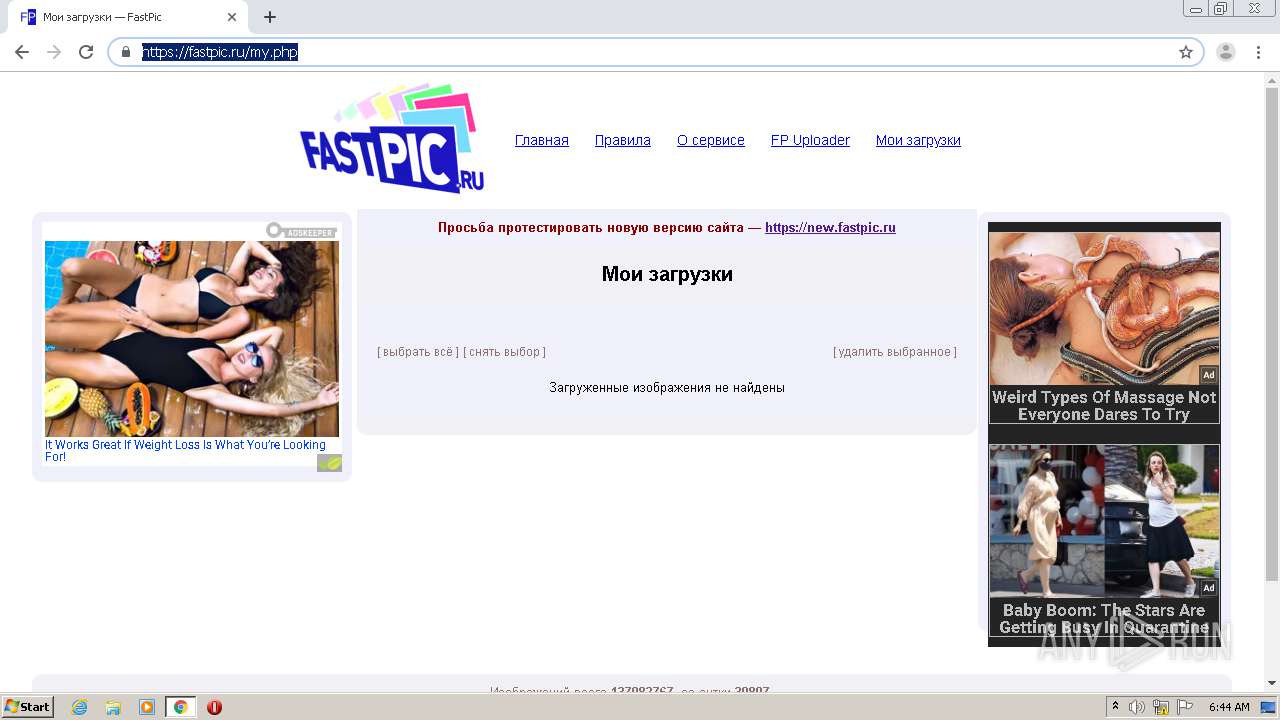Click the browser forward arrow

pos(54,52)
